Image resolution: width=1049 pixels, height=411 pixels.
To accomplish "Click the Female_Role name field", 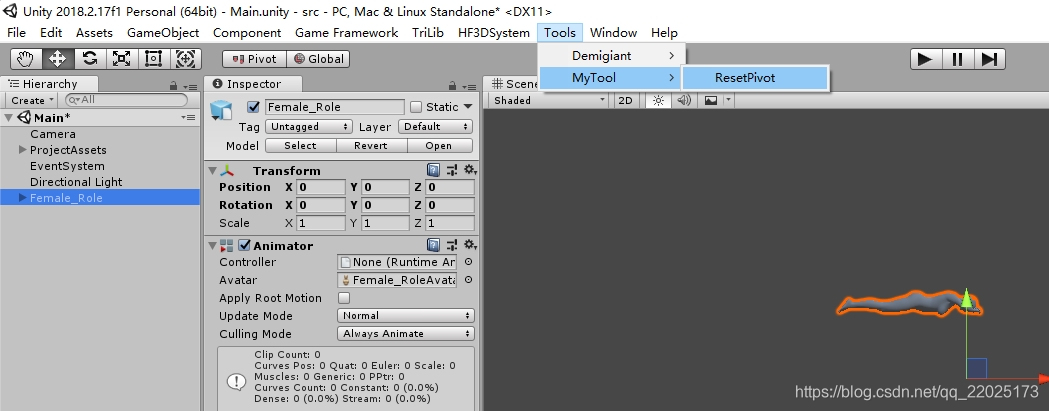I will [x=335, y=106].
